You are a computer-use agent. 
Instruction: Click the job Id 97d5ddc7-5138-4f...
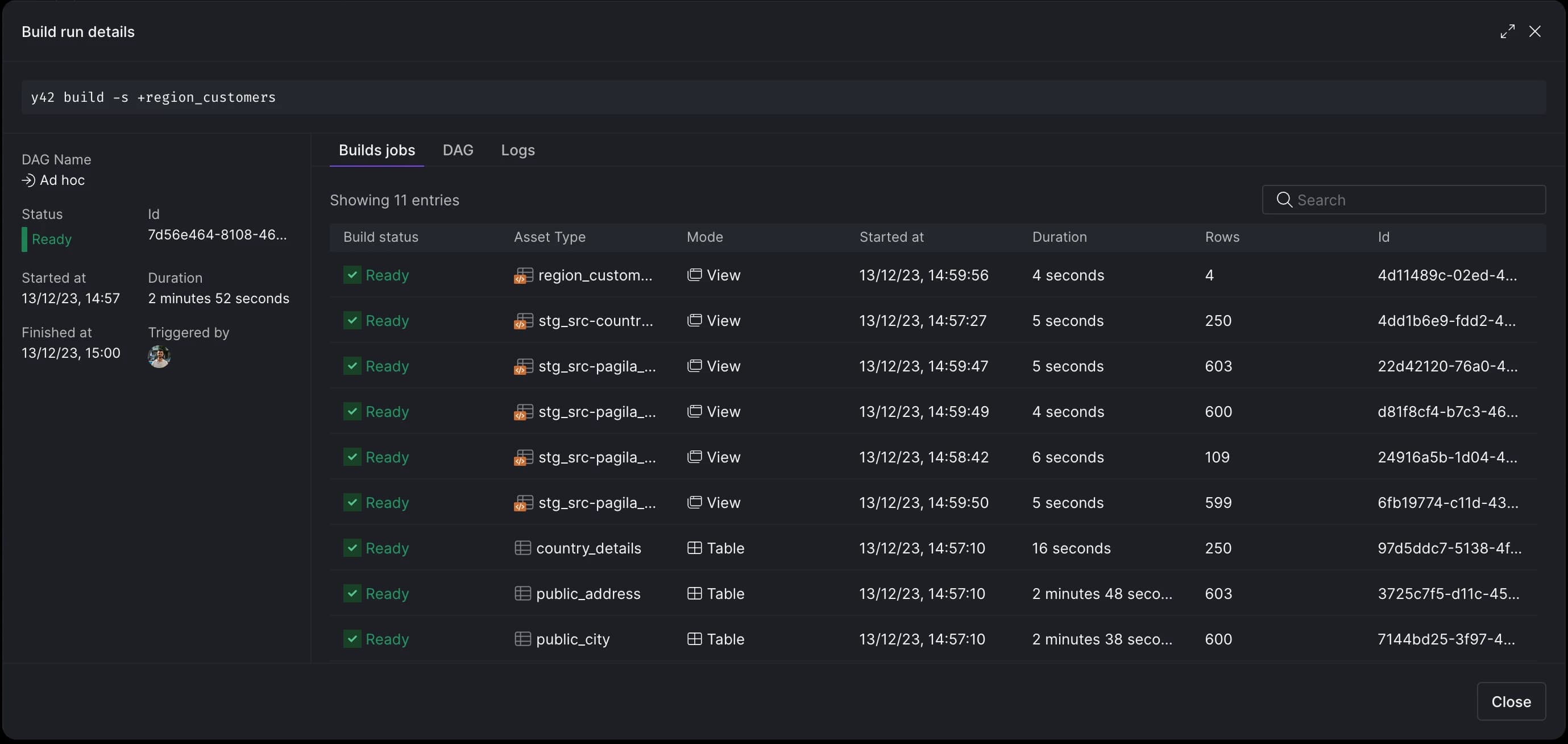pos(1449,548)
